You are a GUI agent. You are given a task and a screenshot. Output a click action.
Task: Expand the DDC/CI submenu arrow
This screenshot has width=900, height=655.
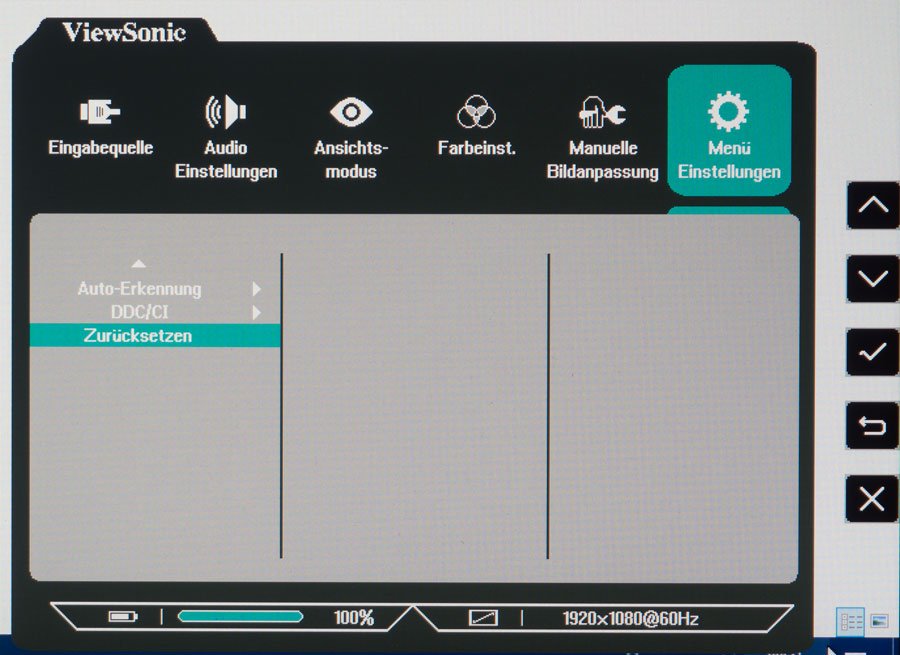(x=256, y=312)
